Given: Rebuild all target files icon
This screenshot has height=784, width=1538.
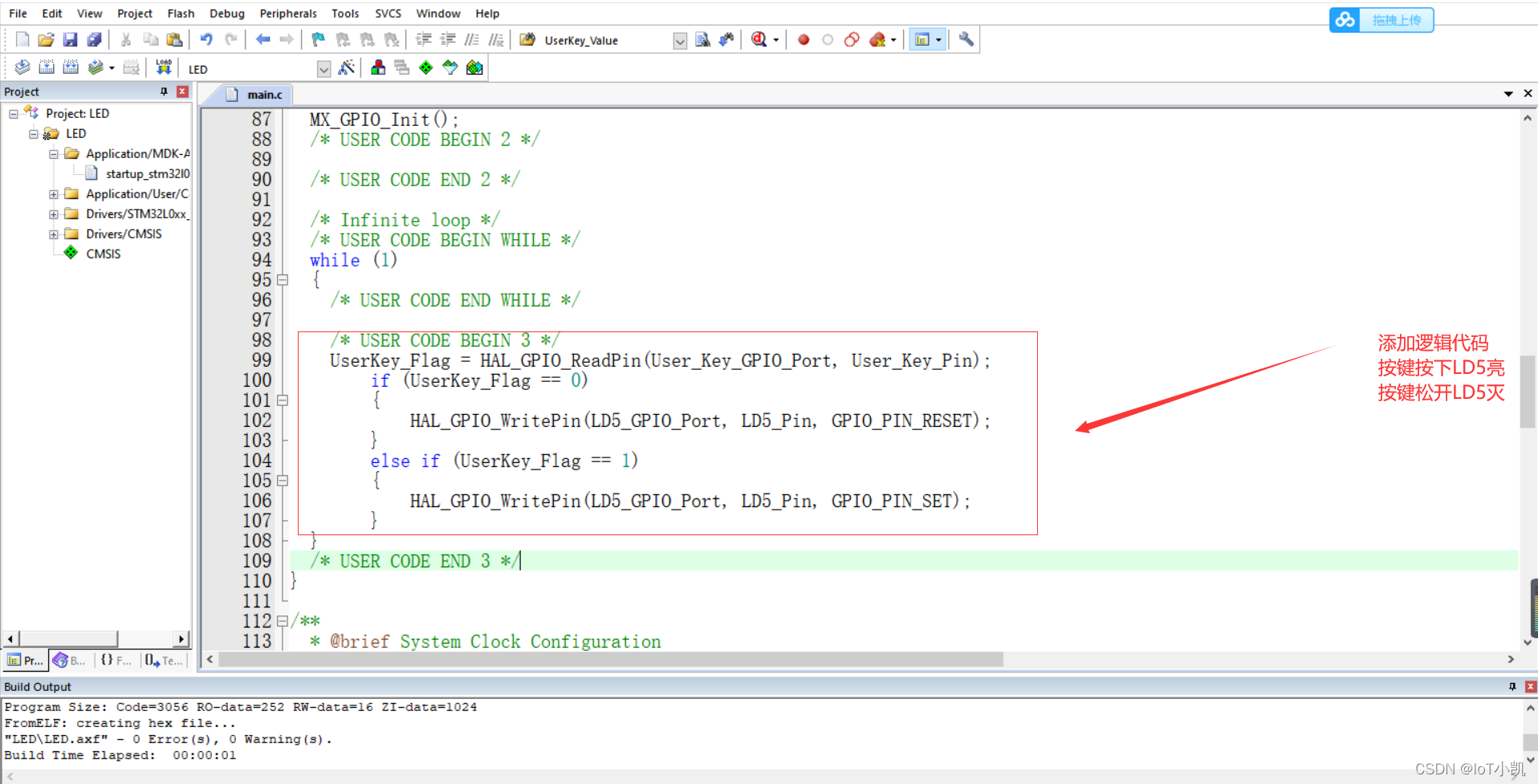Looking at the screenshot, I should pos(71,68).
